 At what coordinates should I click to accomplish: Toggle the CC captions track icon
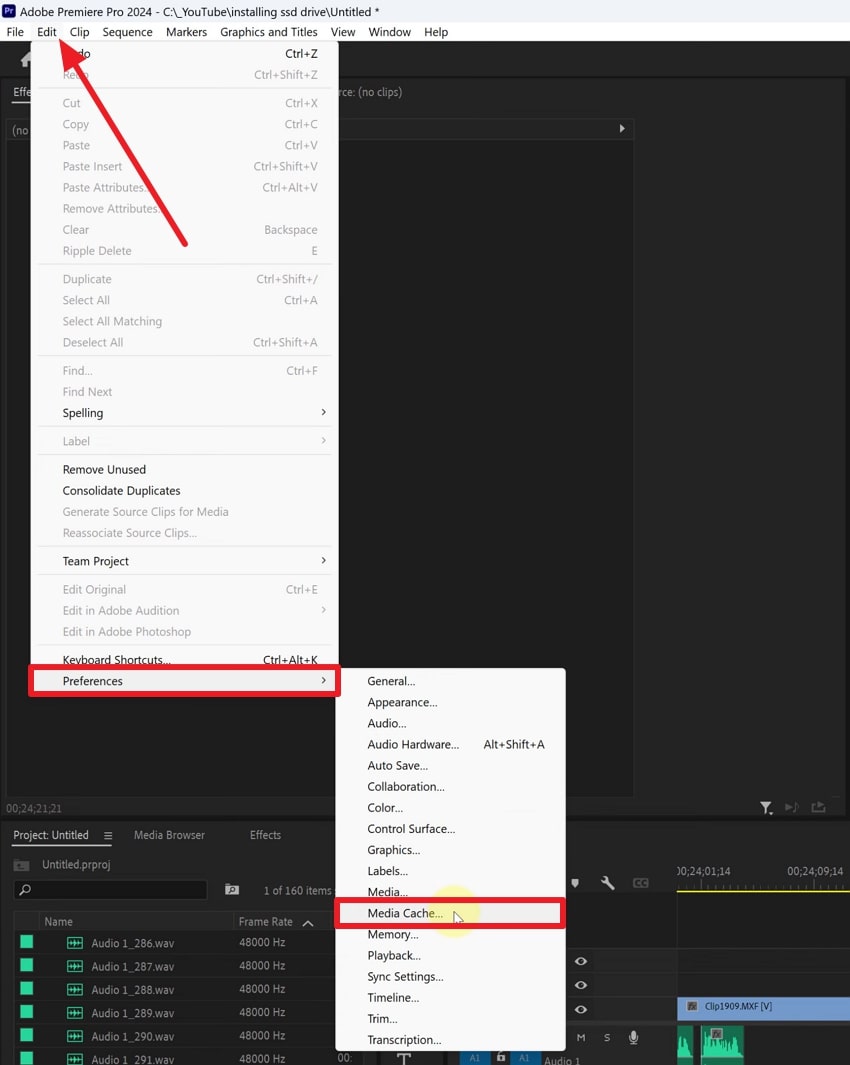point(640,883)
